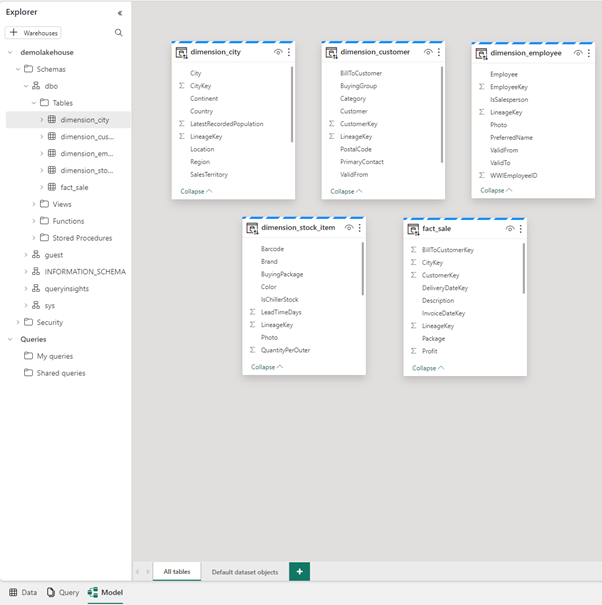Expand the dimension_em... table node

coord(42,154)
